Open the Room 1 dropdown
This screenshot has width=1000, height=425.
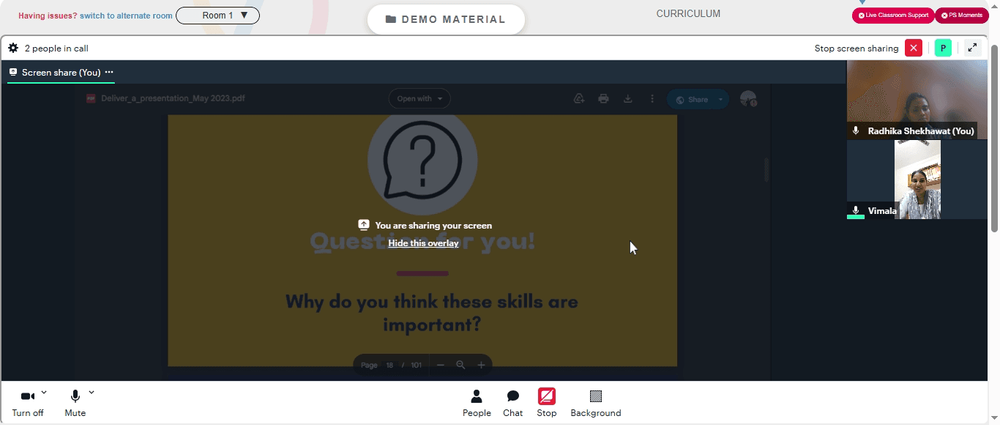217,15
